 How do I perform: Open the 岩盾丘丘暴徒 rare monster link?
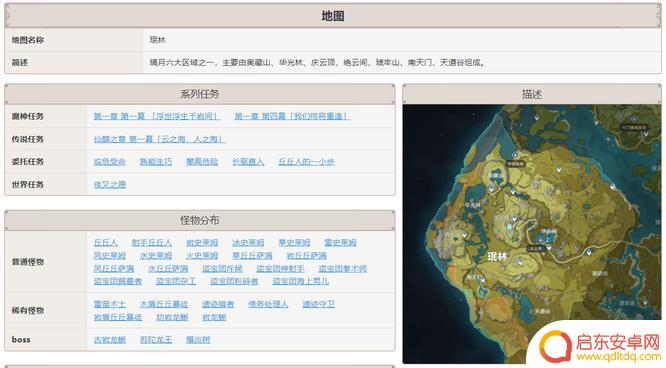[118, 317]
